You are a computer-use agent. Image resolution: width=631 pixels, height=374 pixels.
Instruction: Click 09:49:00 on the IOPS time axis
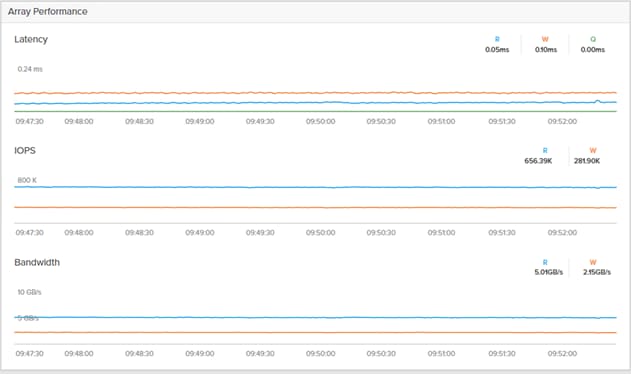200,233
